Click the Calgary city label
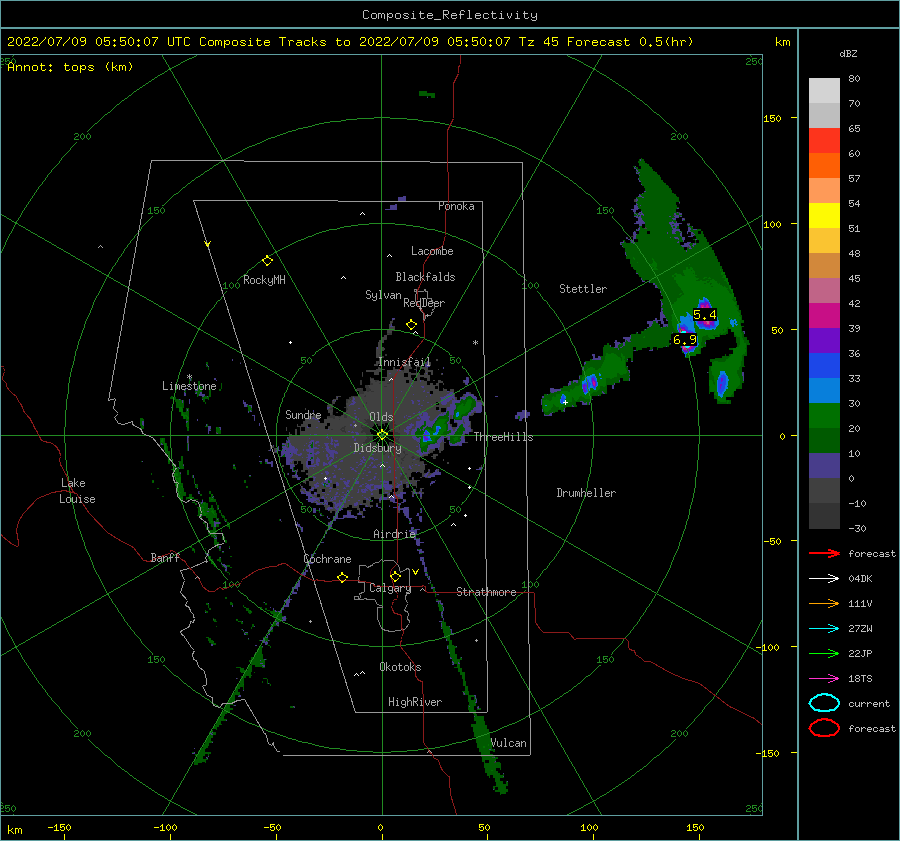This screenshot has height=841, width=900. coord(390,588)
